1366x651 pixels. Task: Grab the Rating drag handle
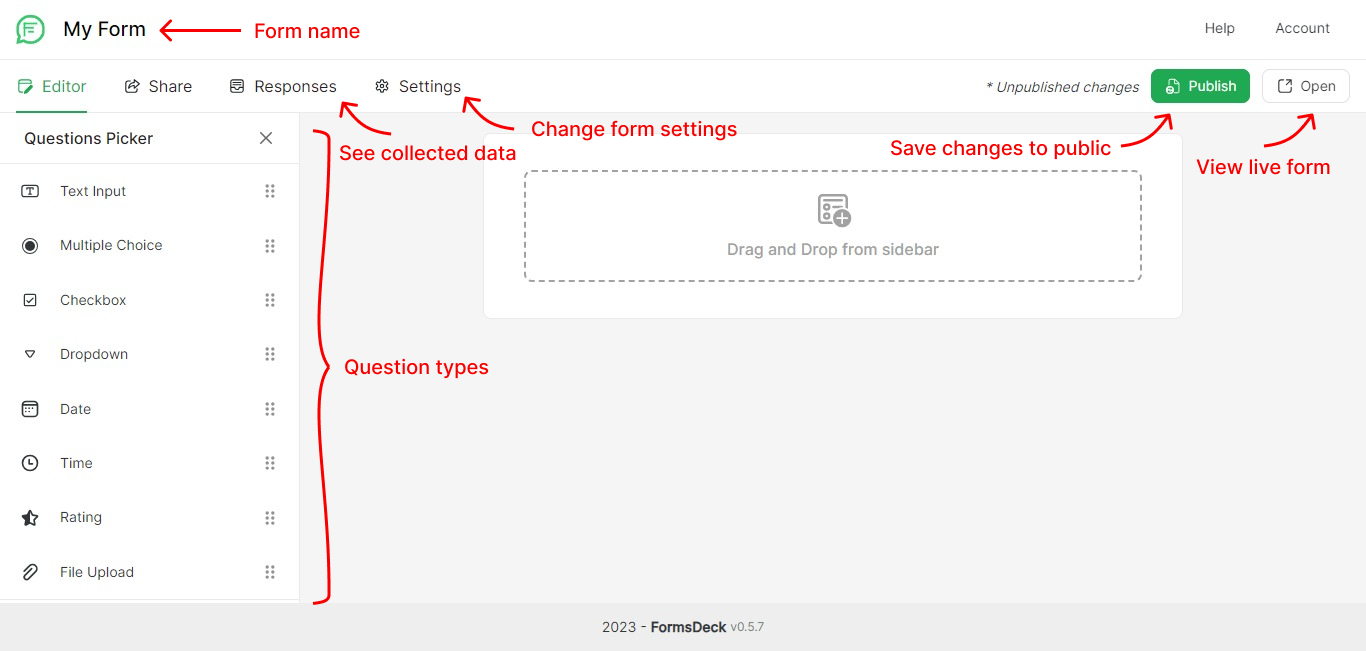click(x=269, y=517)
